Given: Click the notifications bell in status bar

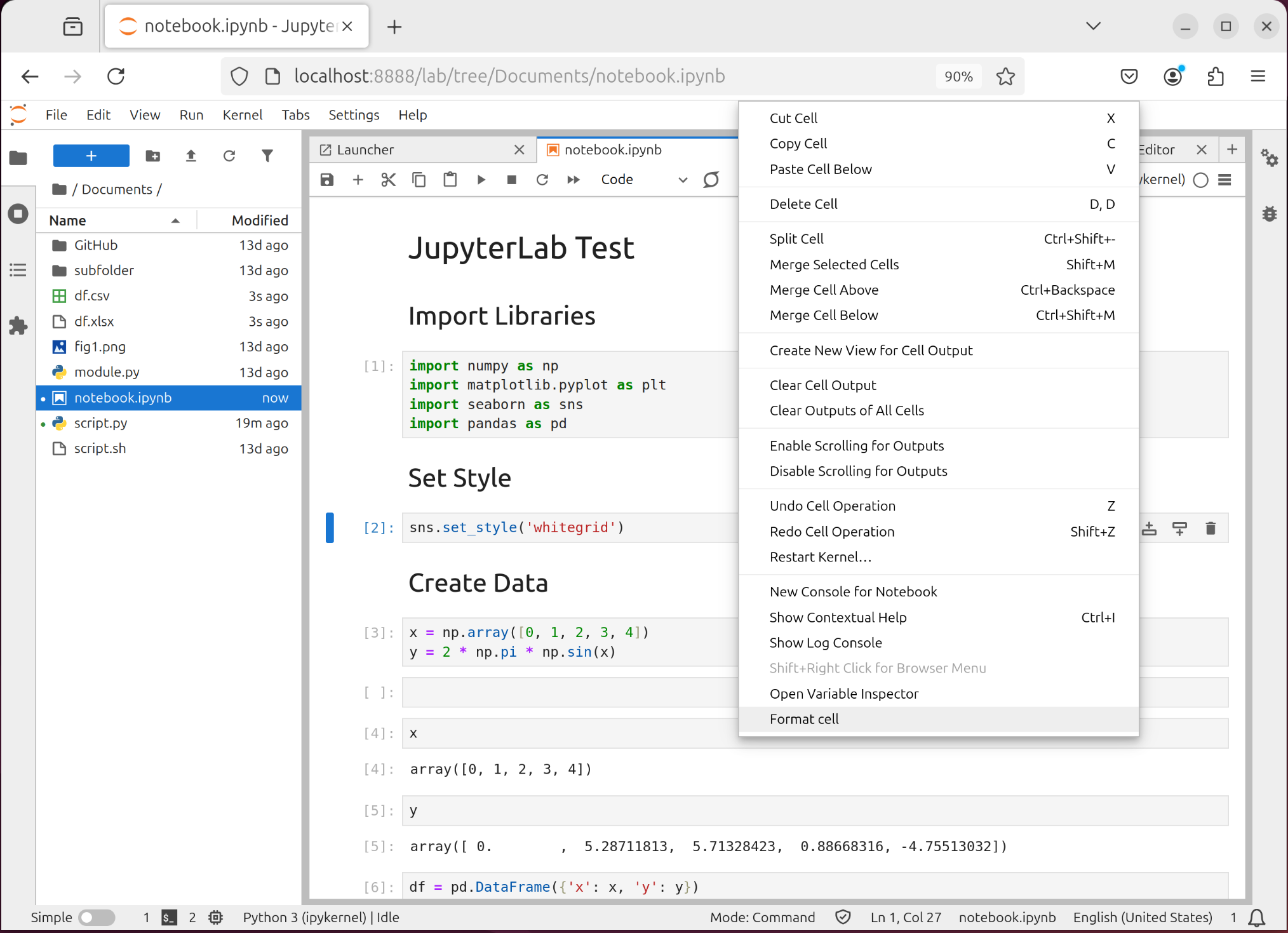Looking at the screenshot, I should tap(1257, 918).
